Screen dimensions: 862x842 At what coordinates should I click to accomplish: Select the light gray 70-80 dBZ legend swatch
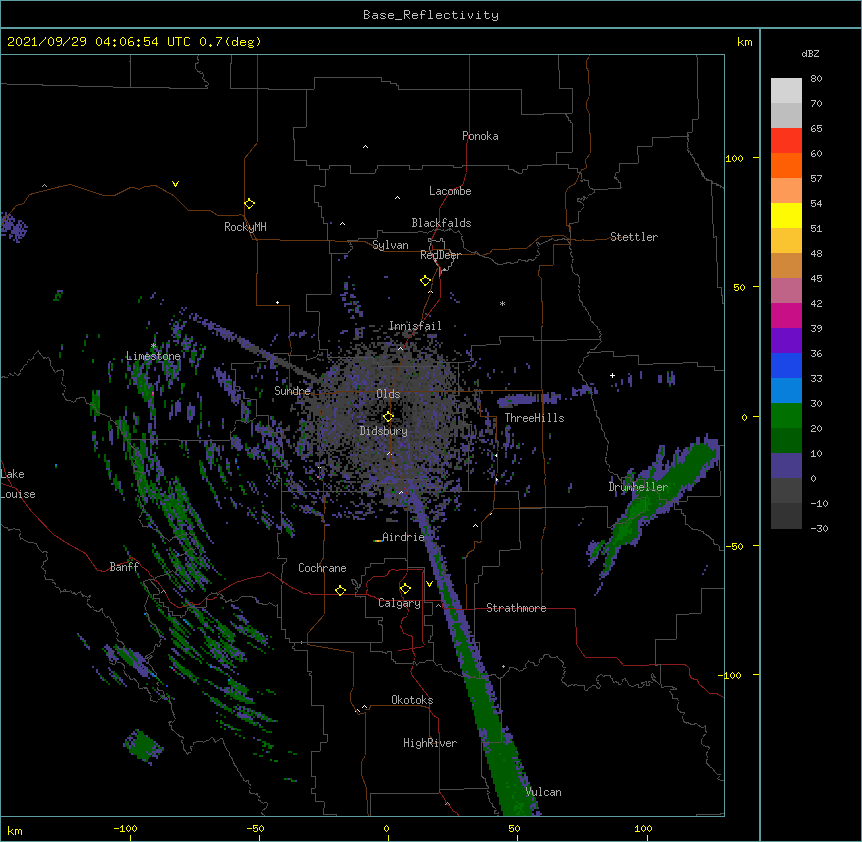click(x=786, y=91)
